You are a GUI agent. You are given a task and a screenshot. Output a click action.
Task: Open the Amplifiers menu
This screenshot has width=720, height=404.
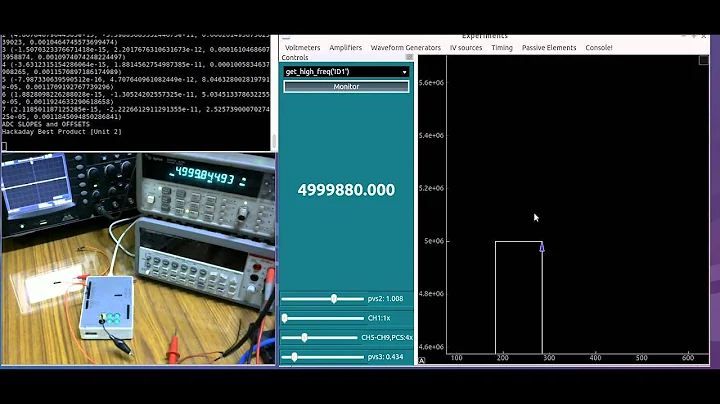point(345,48)
